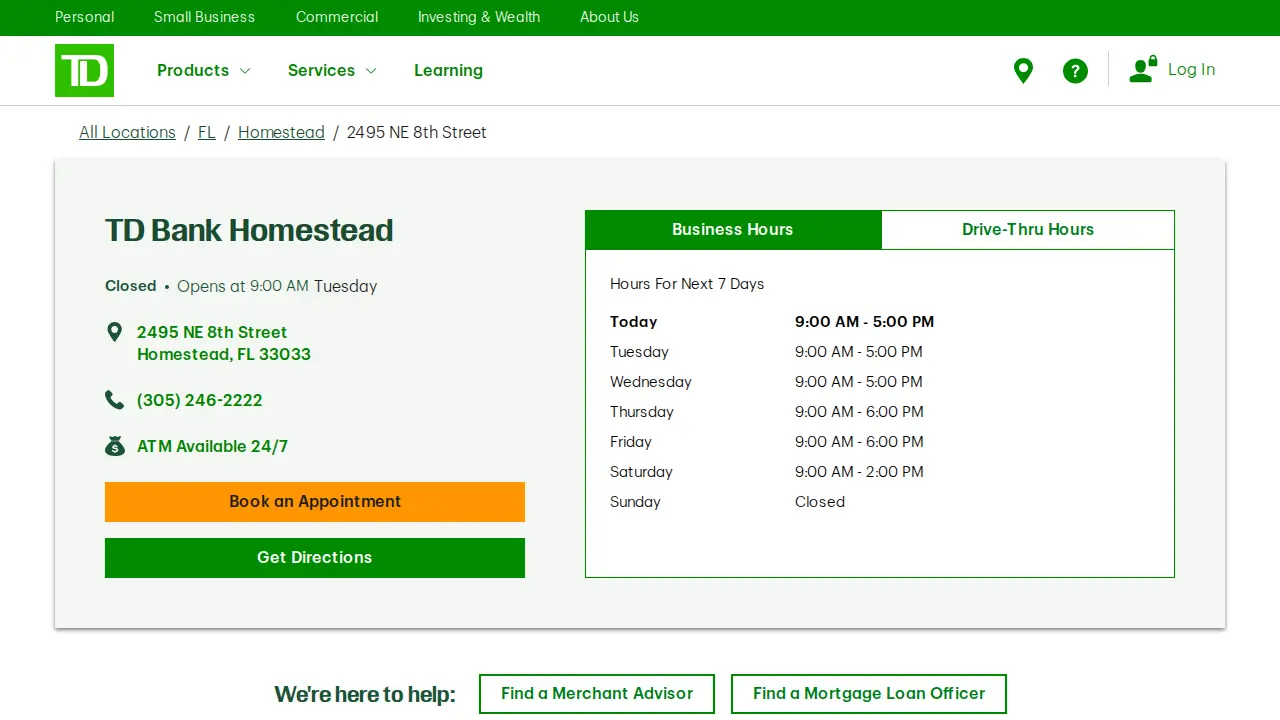This screenshot has width=1280, height=720.
Task: Go to All Locations breadcrumb
Action: pyautogui.click(x=127, y=132)
